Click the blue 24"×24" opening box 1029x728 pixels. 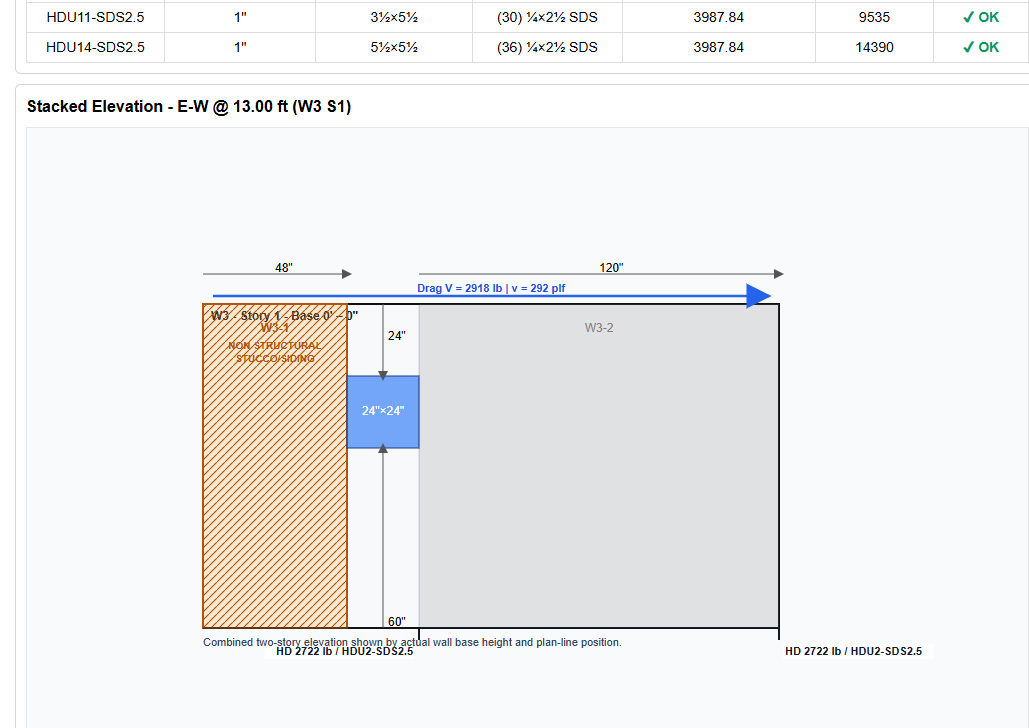tap(383, 412)
